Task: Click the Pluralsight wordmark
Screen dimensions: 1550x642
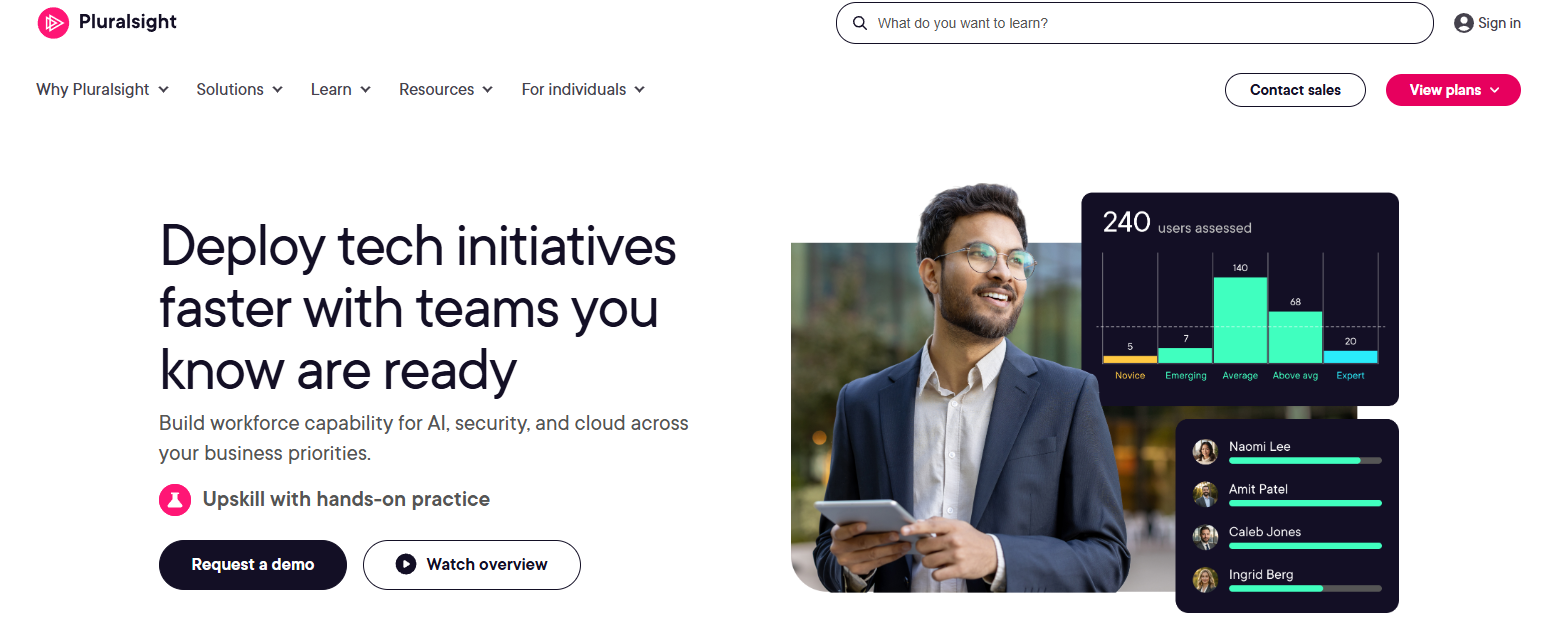Action: (128, 22)
